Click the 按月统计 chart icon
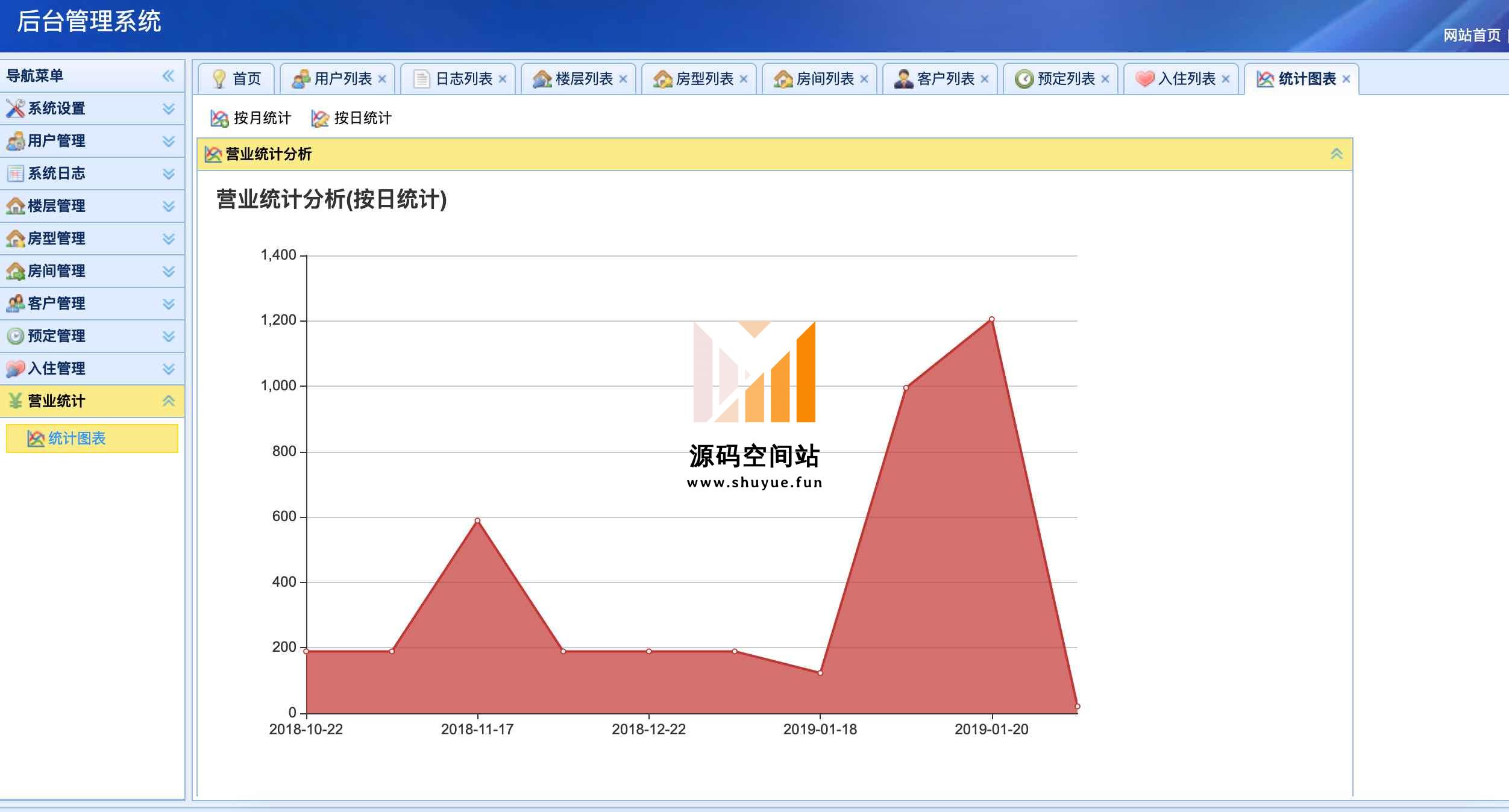 pyautogui.click(x=219, y=118)
